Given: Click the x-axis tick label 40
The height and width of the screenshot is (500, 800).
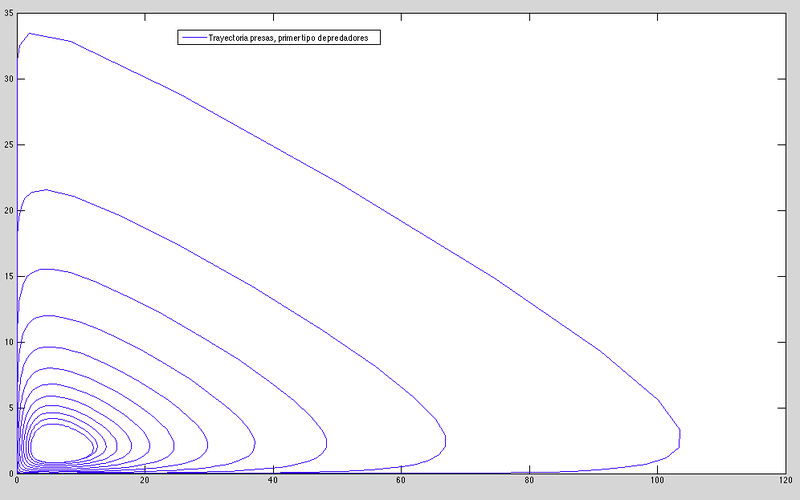Looking at the screenshot, I should pyautogui.click(x=273, y=483).
